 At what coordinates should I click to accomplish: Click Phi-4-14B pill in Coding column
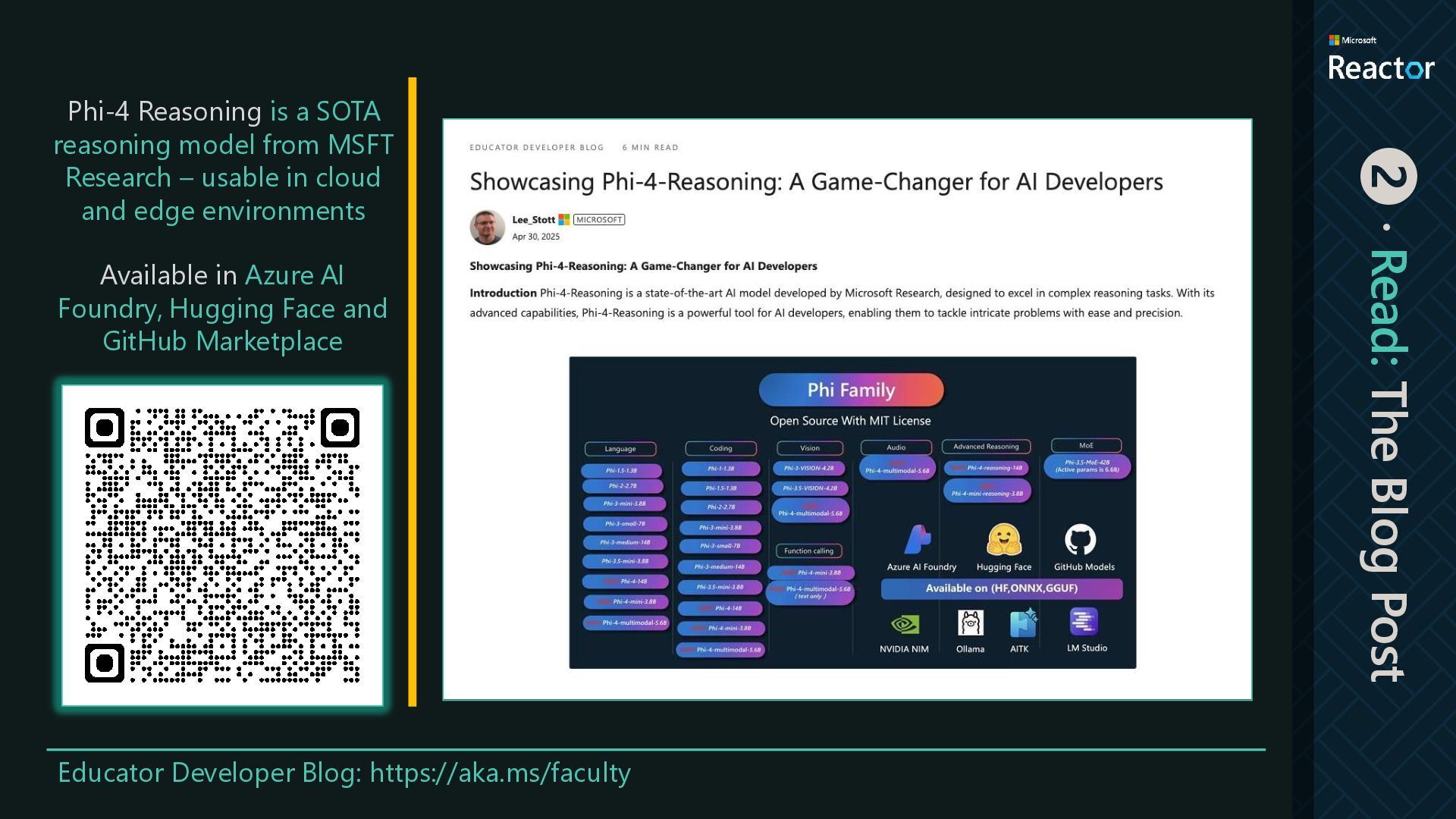tap(720, 608)
